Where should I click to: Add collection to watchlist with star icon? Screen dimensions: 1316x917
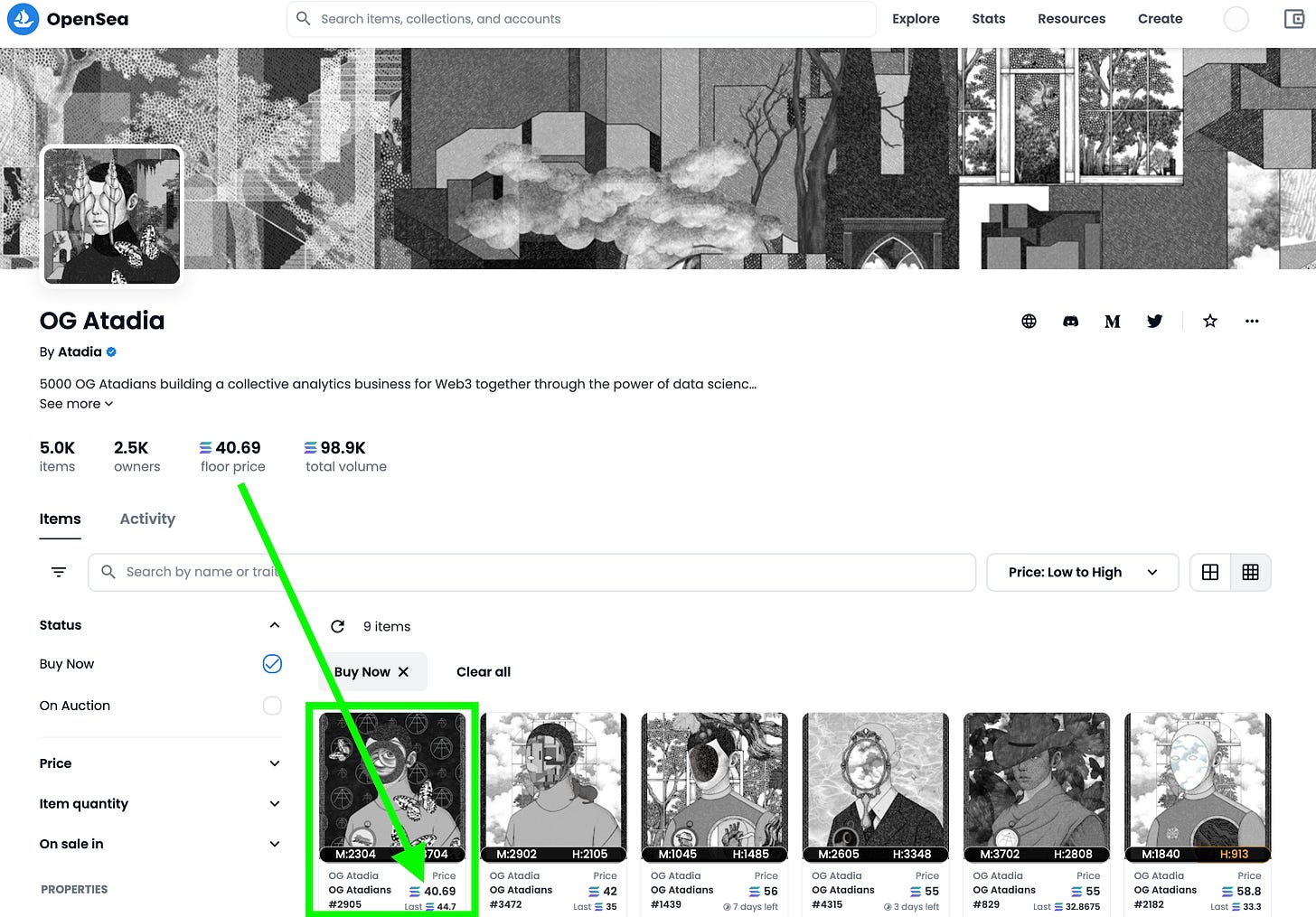(1210, 321)
